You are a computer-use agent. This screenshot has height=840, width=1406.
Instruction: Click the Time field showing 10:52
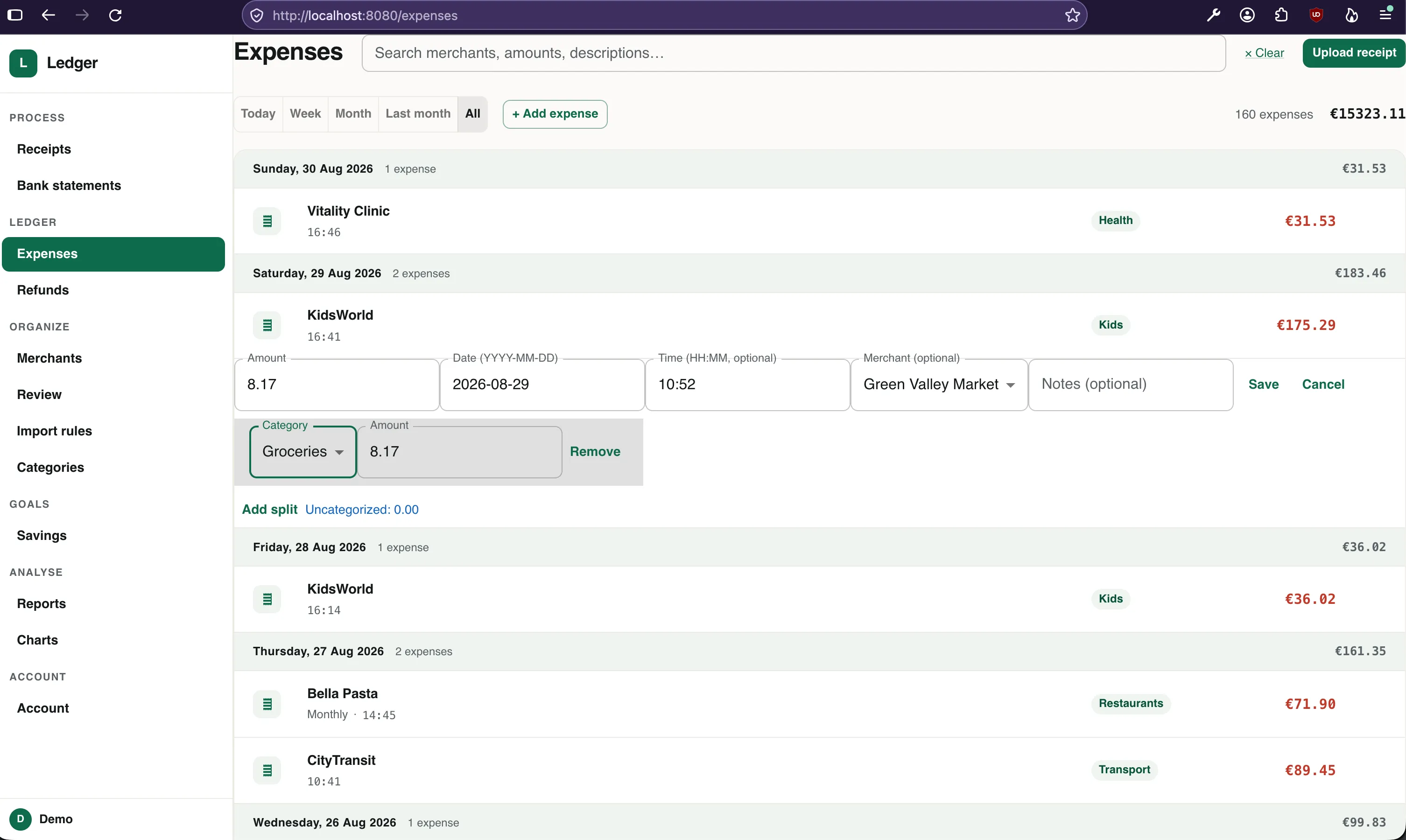[x=747, y=385]
